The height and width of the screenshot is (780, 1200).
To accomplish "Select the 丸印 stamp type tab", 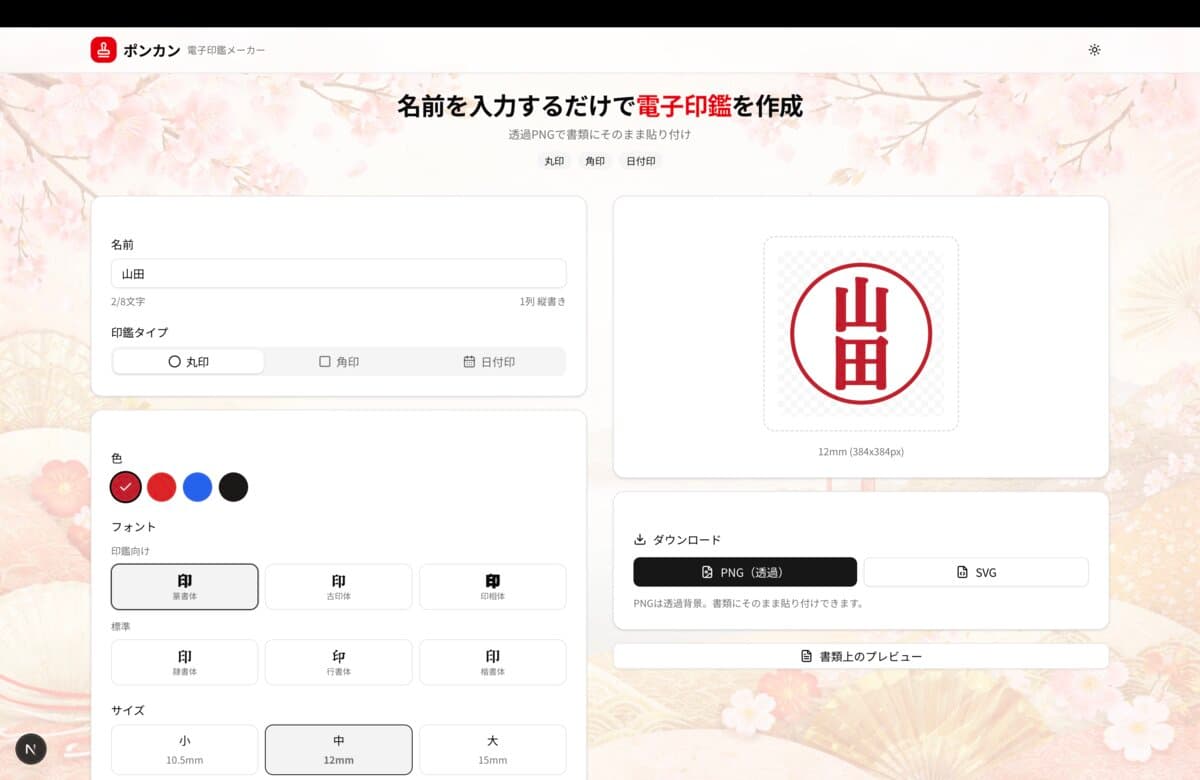I will (x=188, y=362).
